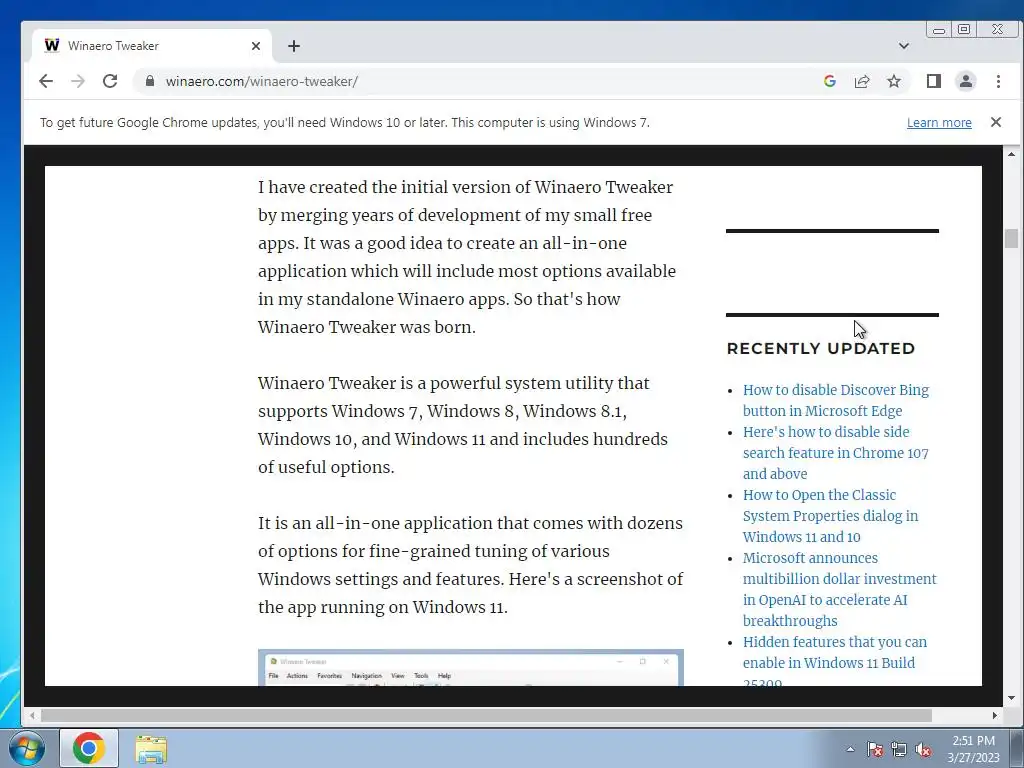1024x768 pixels.
Task: Click the horizontal scrollbar thumb
Action: coord(487,715)
